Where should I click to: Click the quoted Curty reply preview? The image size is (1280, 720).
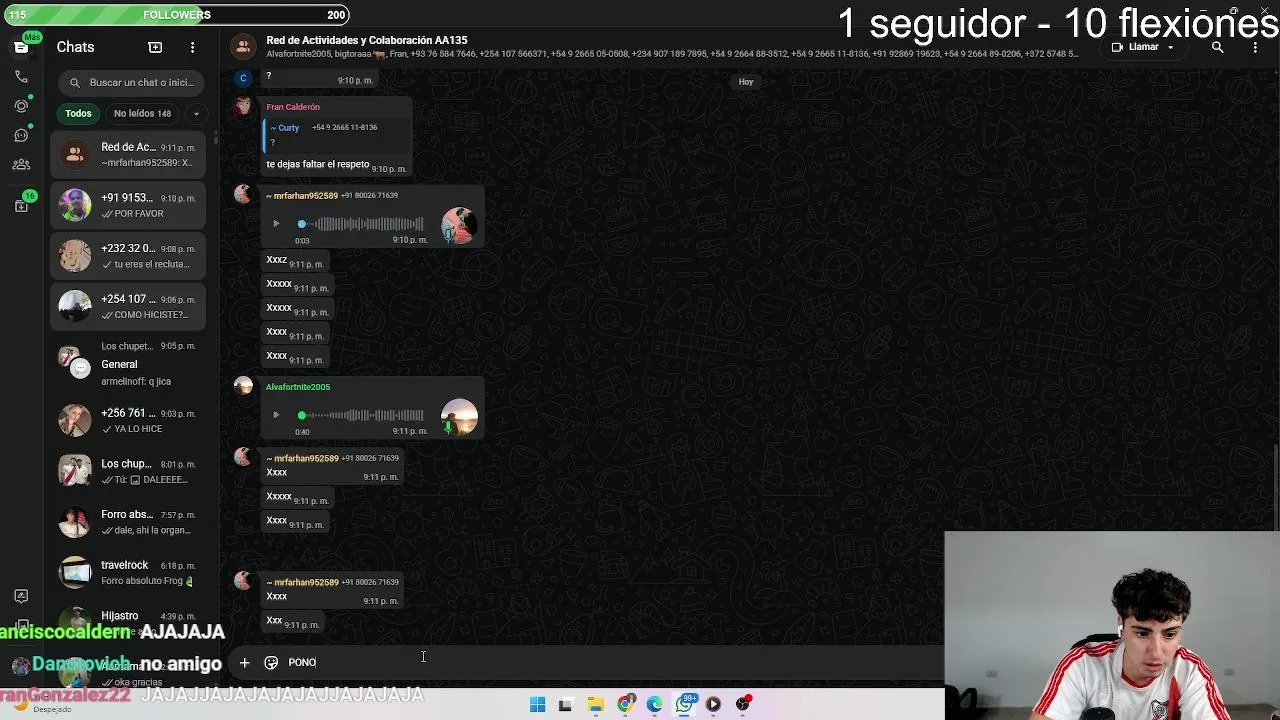pos(335,135)
